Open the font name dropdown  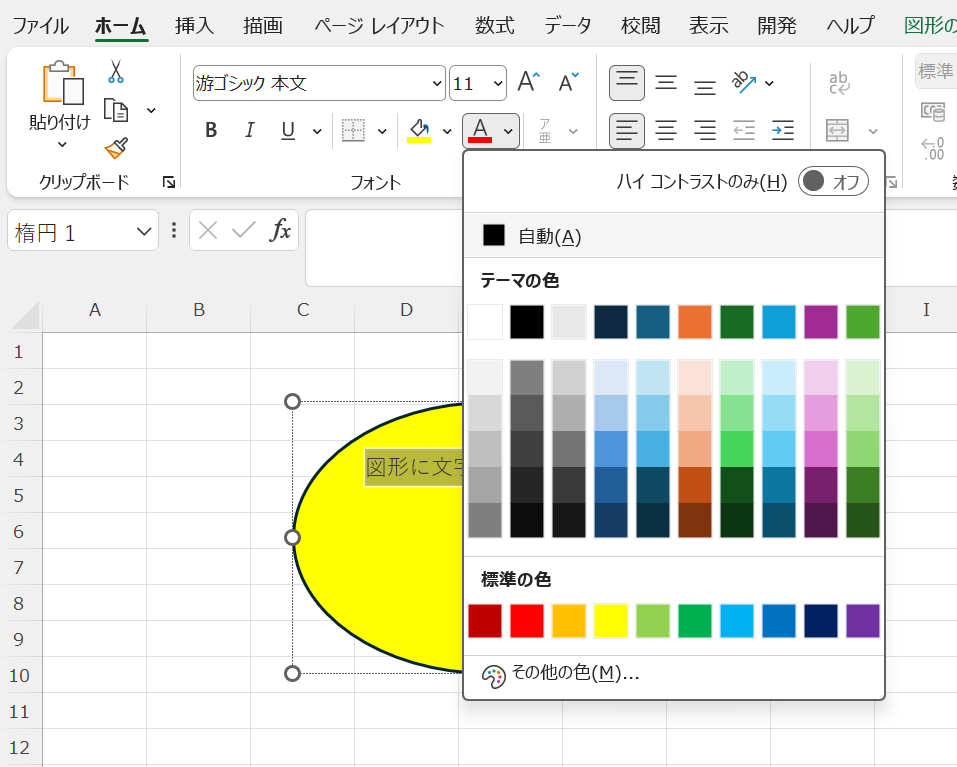click(436, 84)
